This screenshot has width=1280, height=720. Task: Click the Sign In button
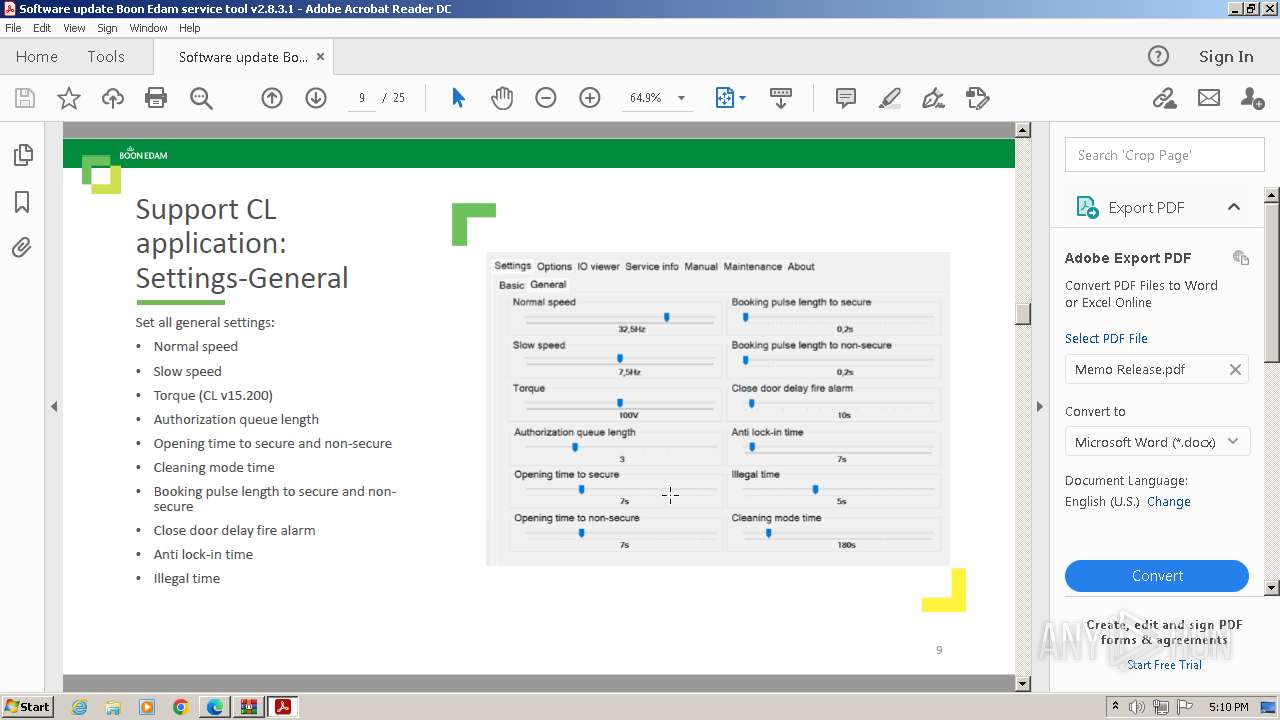pos(1226,57)
